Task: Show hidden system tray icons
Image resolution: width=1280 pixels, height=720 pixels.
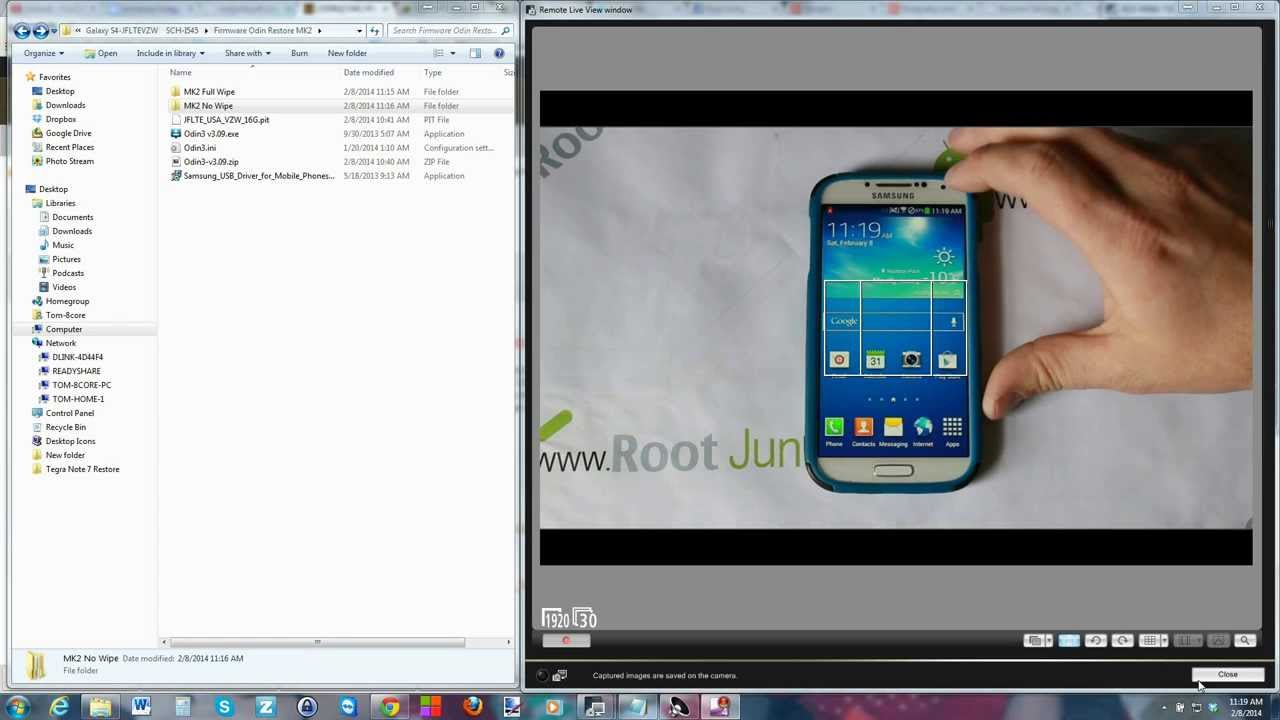Action: [1164, 708]
